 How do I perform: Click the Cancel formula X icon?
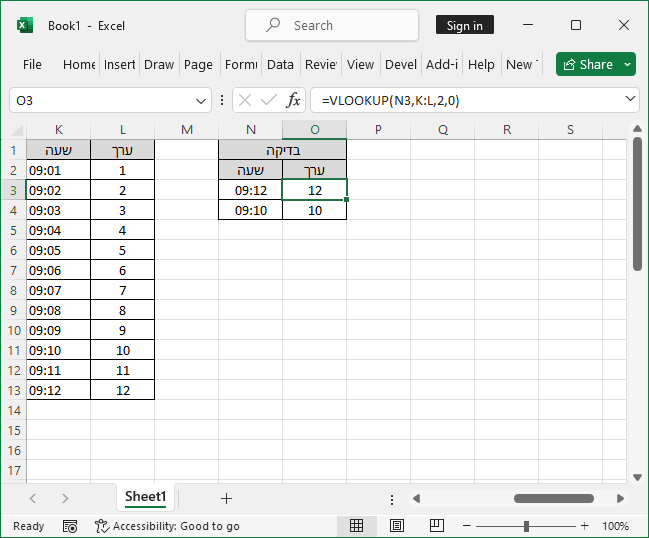245,101
